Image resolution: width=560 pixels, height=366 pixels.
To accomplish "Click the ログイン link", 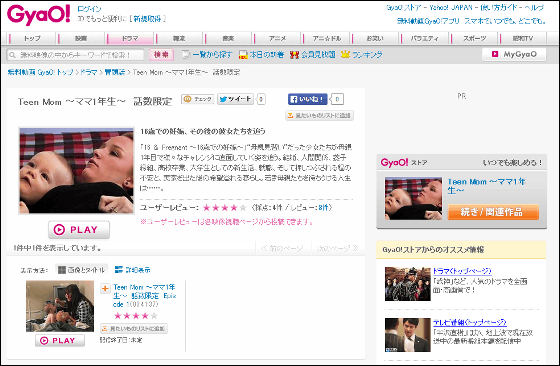I will [89, 9].
